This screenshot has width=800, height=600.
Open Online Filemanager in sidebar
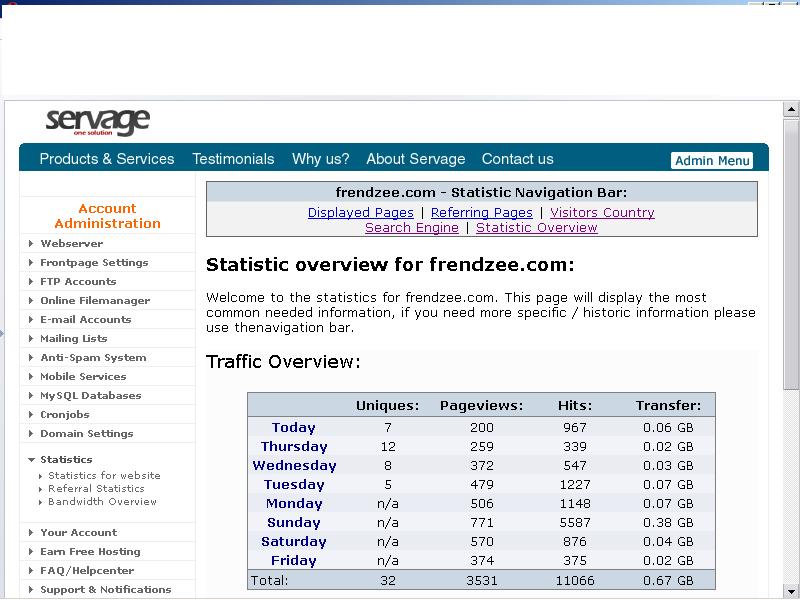coord(95,301)
